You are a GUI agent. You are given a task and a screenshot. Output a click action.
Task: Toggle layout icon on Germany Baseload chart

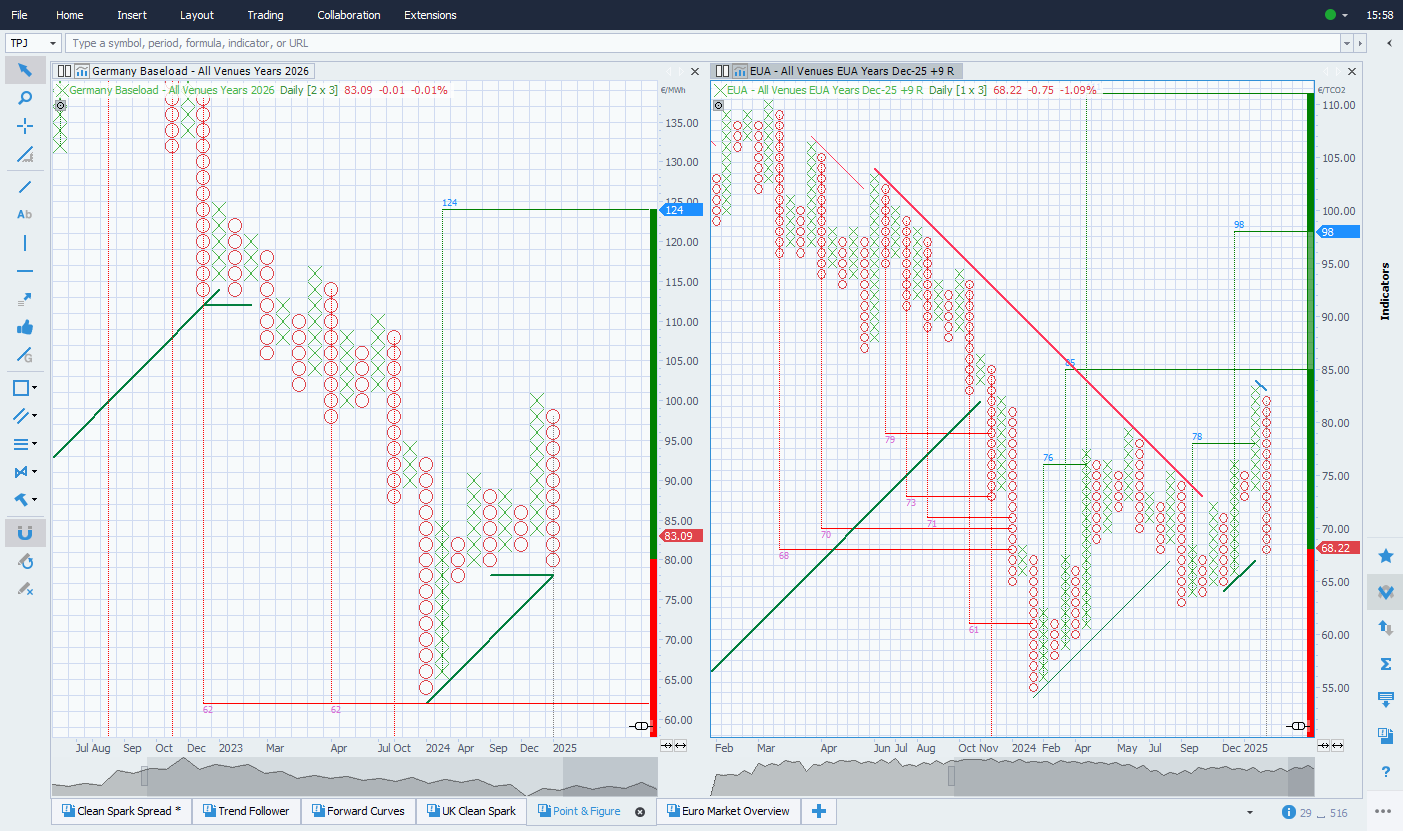64,71
